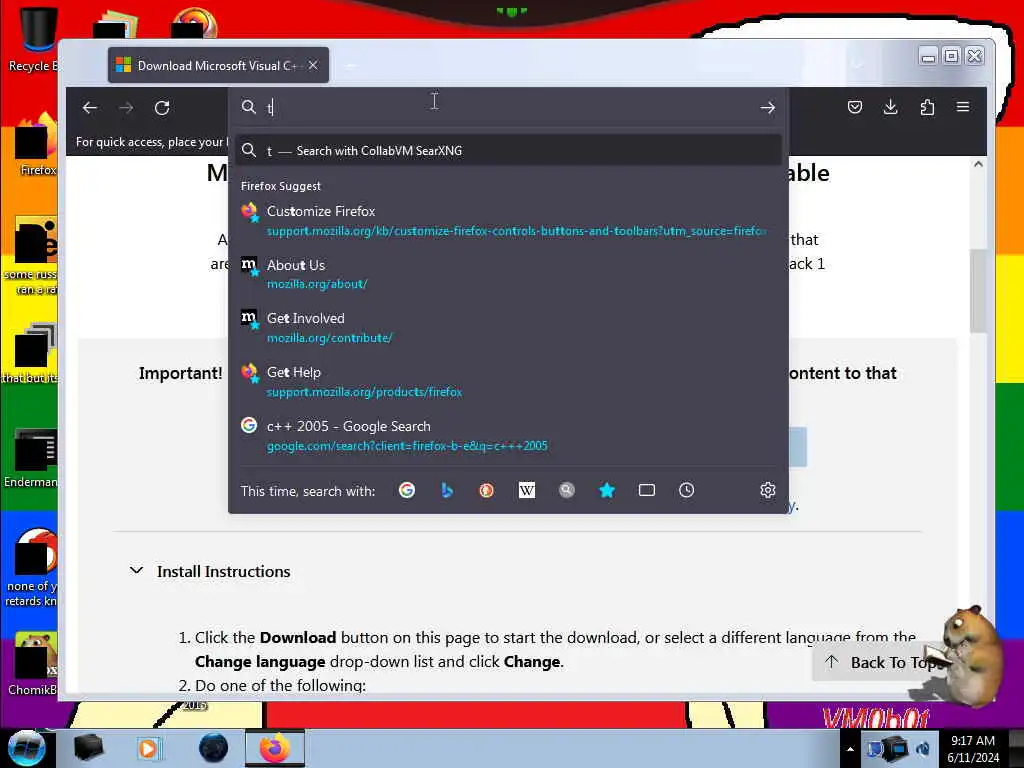This screenshot has width=1024, height=768.
Task: Search this time with DuckDuckGo icon
Action: click(x=487, y=490)
